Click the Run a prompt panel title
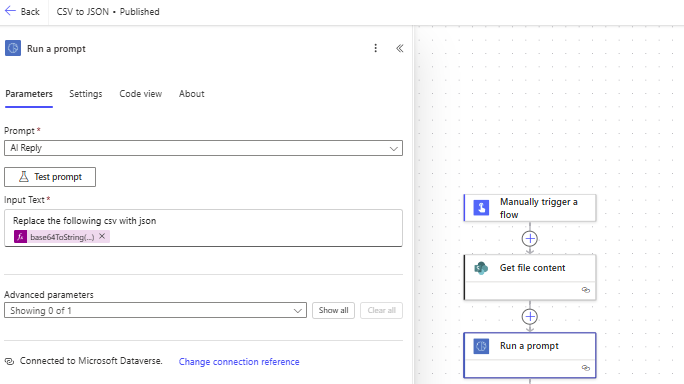Image resolution: width=684 pixels, height=384 pixels. pyautogui.click(x=56, y=49)
